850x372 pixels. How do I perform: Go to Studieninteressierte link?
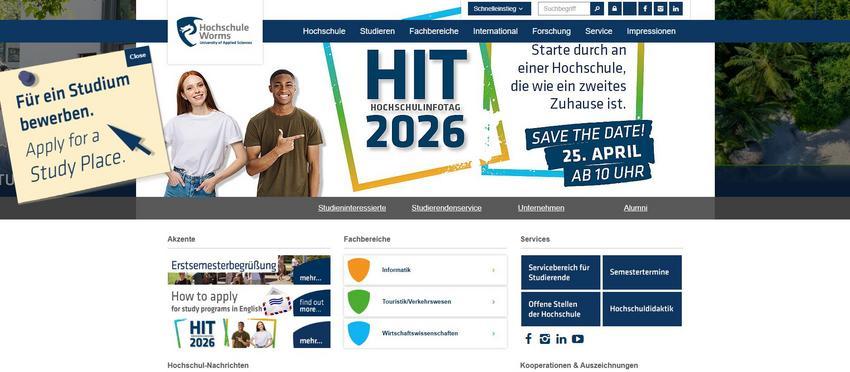[x=352, y=208]
